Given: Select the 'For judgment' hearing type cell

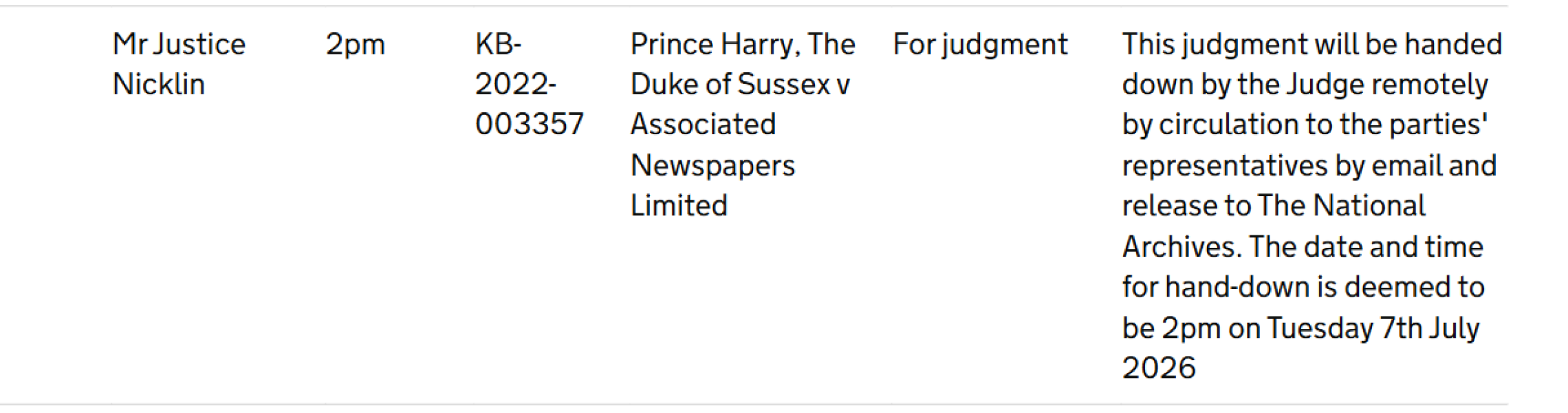Looking at the screenshot, I should click(980, 45).
